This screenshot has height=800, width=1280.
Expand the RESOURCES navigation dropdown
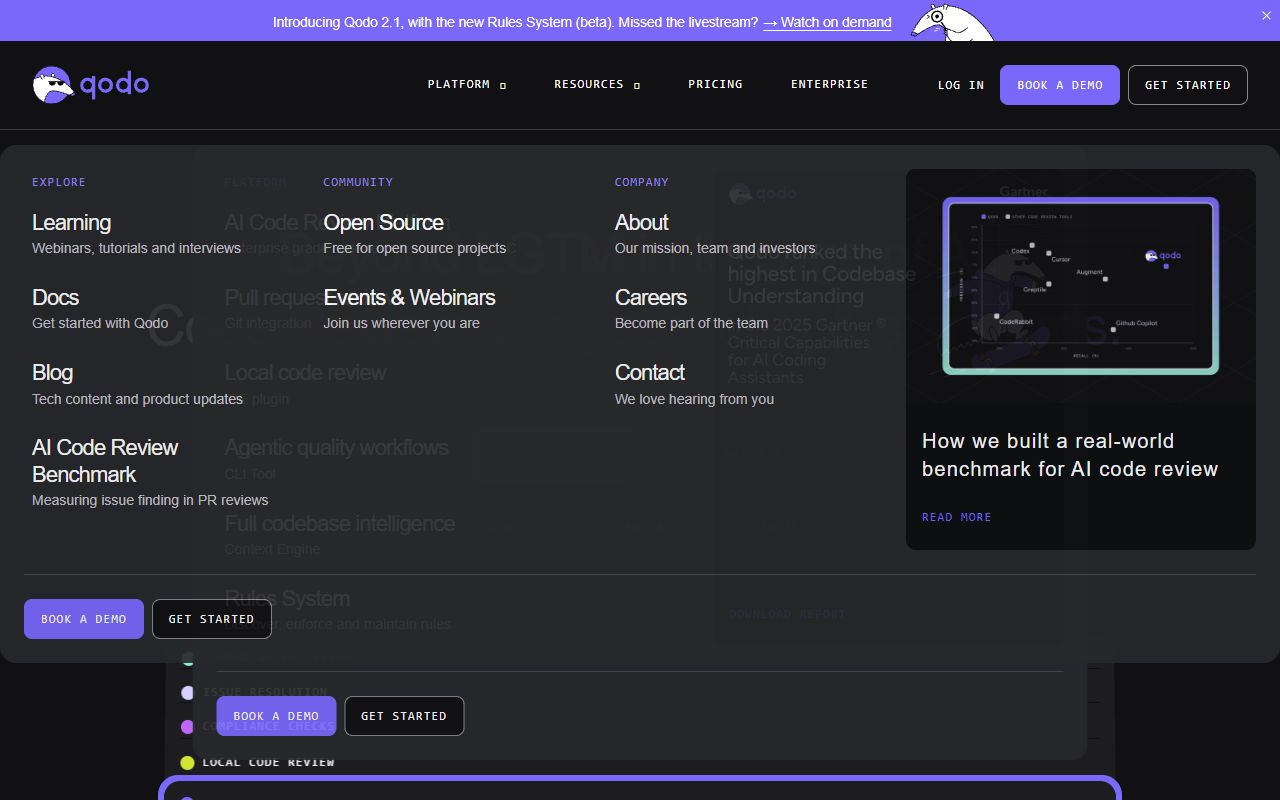pyautogui.click(x=589, y=84)
